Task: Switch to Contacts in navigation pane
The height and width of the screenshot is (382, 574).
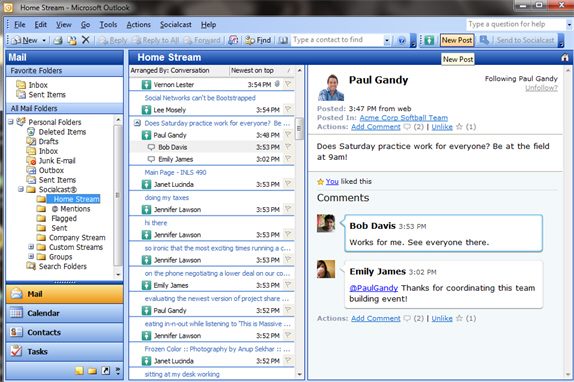Action: pos(64,332)
